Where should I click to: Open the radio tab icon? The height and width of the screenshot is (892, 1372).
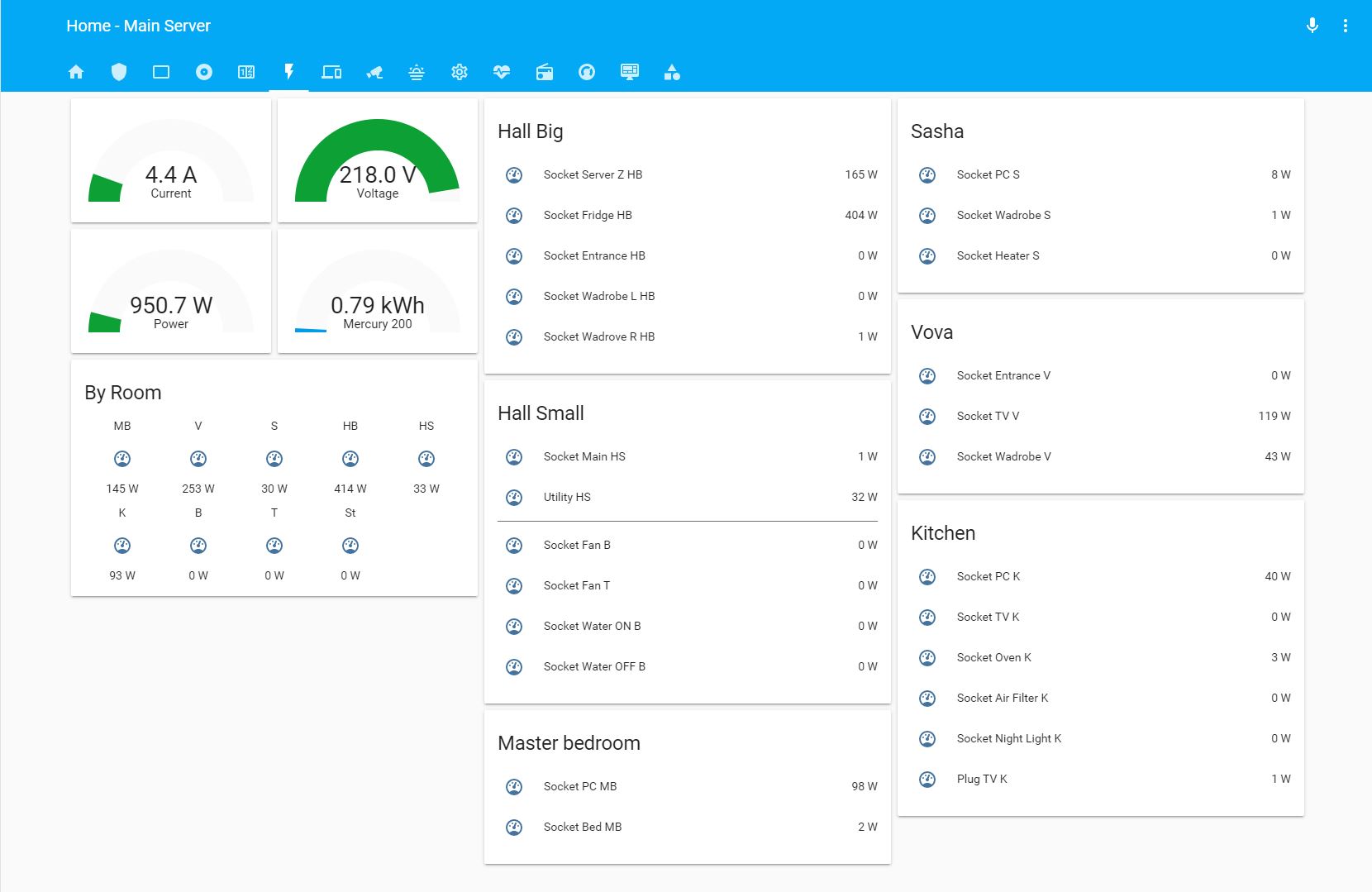[x=545, y=72]
